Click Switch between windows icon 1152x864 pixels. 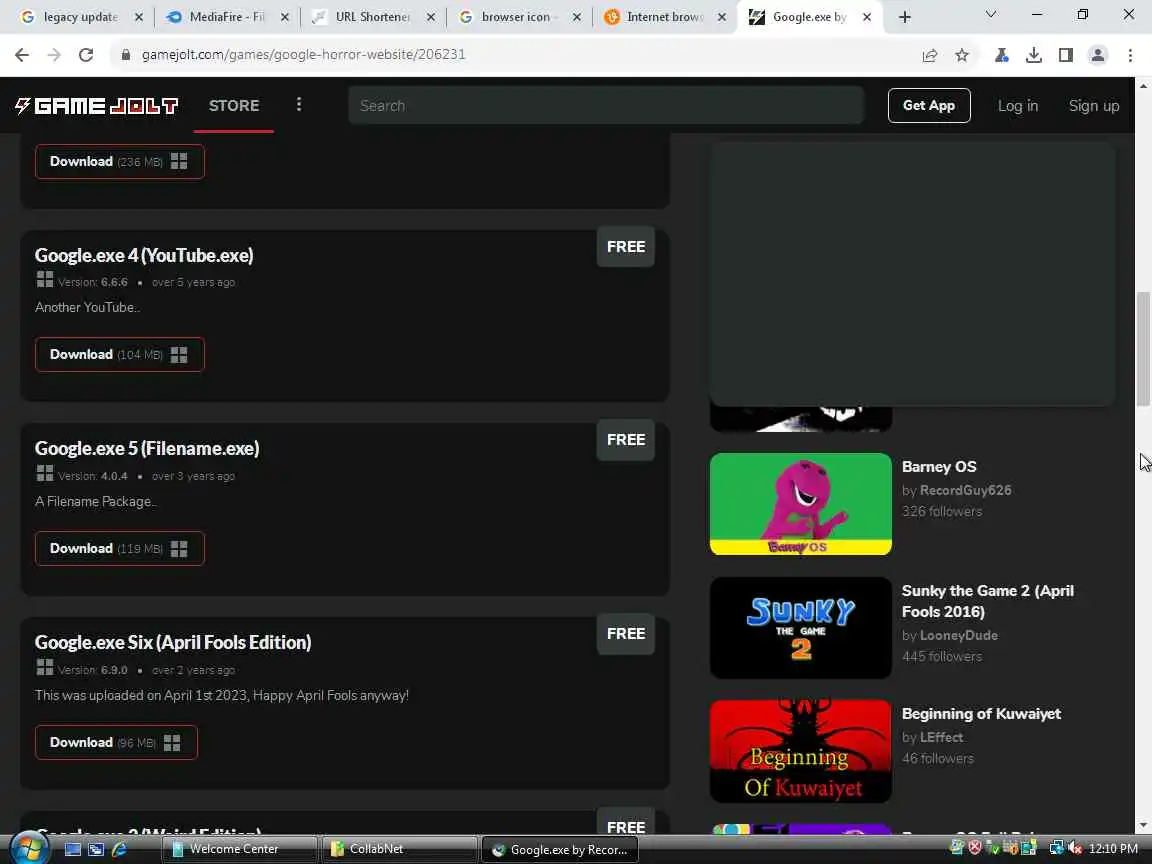coord(96,849)
